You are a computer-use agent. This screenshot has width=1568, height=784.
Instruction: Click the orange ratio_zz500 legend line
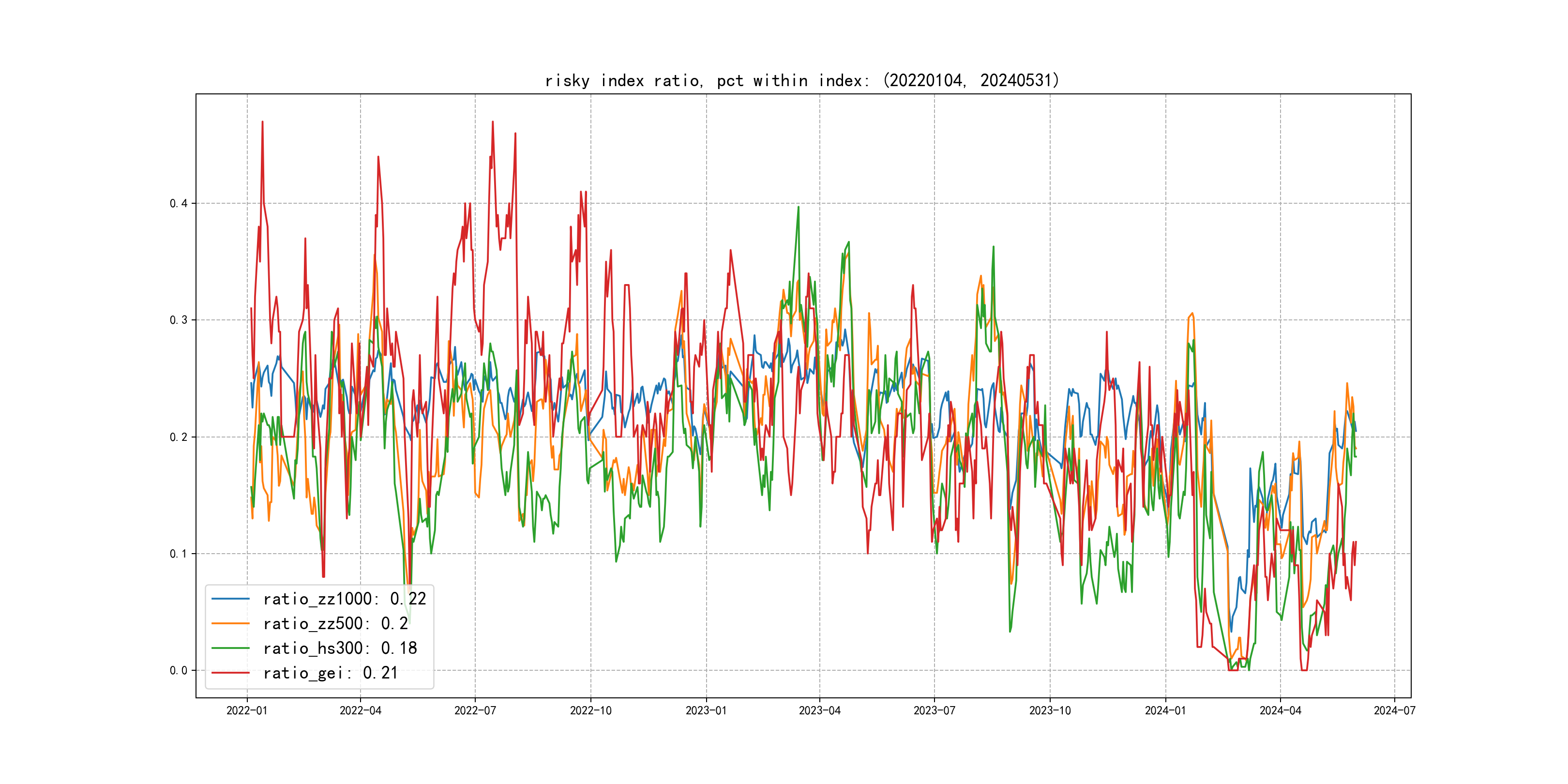pyautogui.click(x=230, y=623)
